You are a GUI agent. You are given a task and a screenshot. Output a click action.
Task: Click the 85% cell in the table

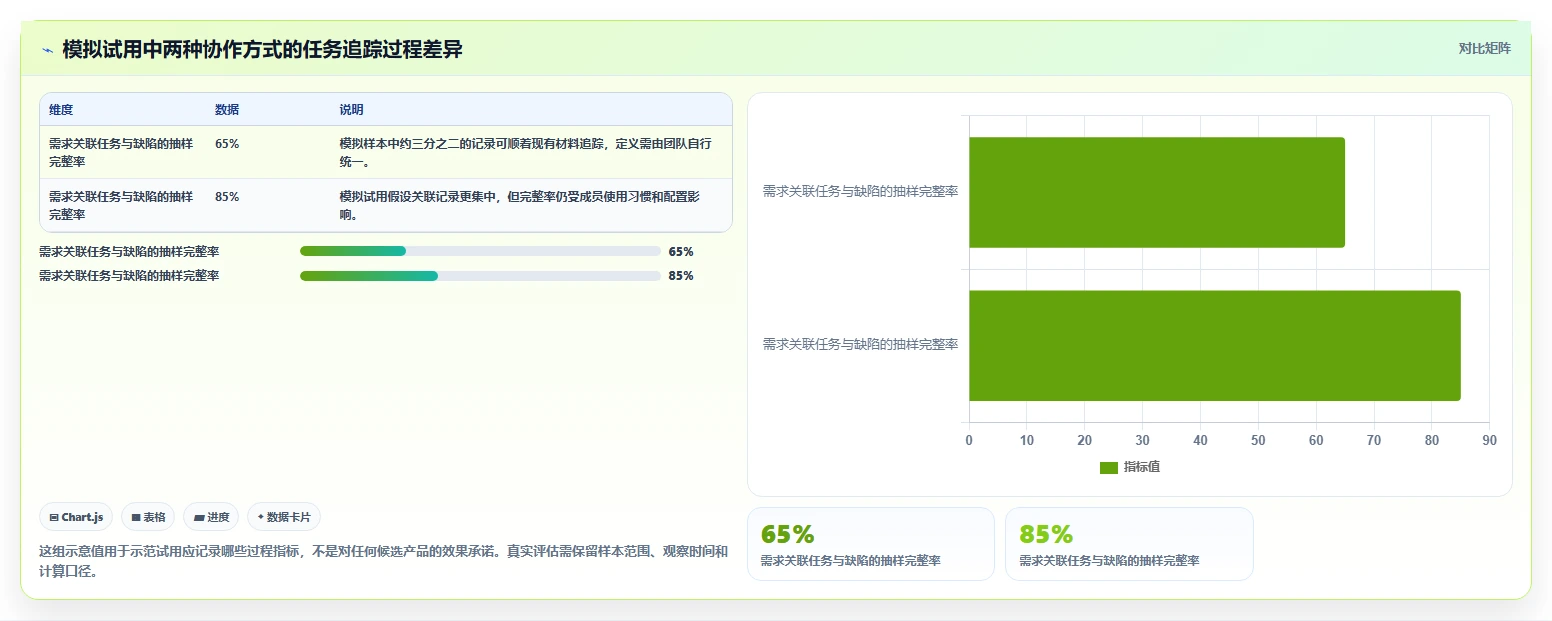[x=227, y=197]
